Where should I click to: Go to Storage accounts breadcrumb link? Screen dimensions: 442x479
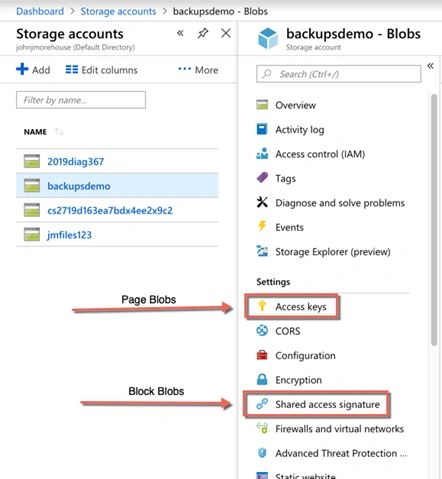pos(118,11)
